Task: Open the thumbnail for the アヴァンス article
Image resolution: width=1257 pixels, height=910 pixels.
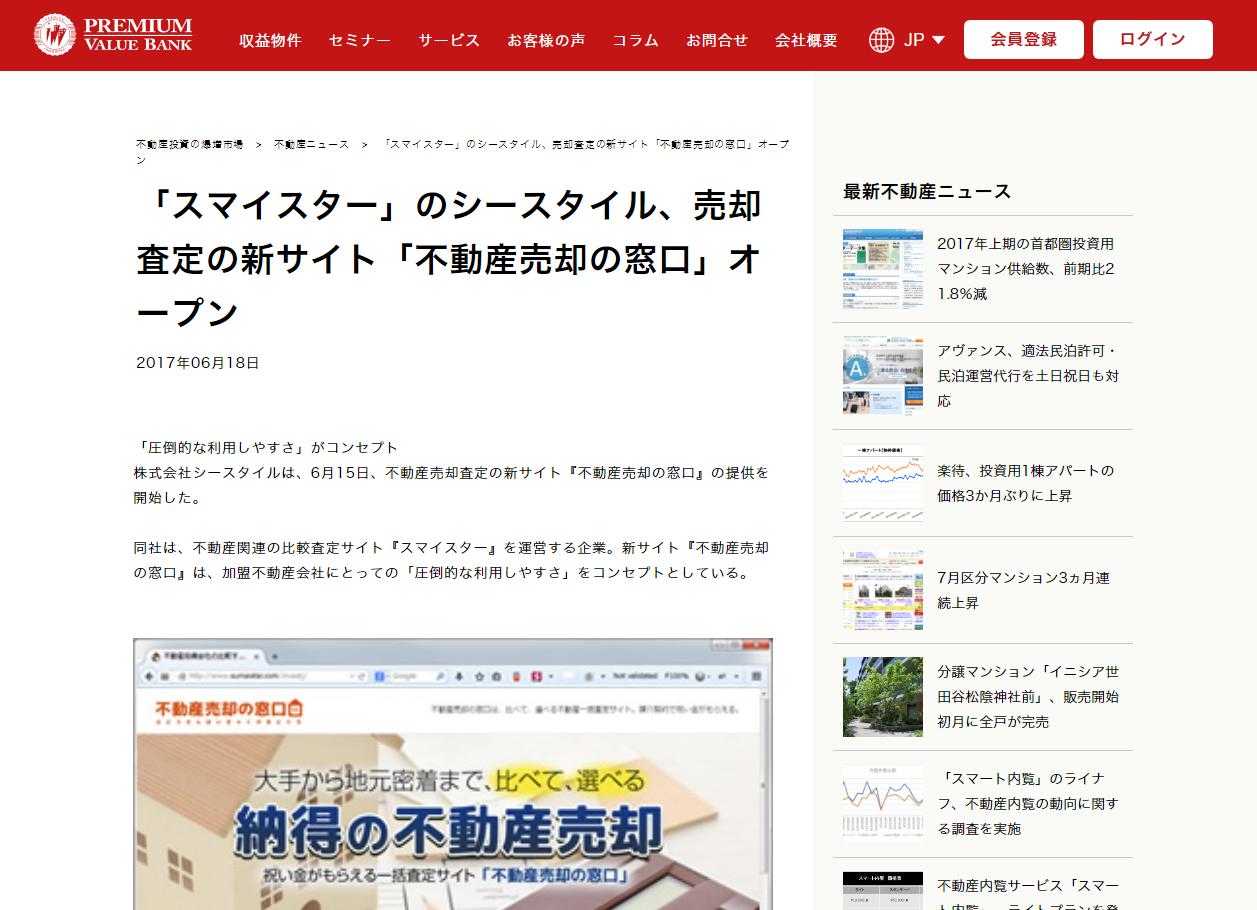Action: tap(883, 376)
